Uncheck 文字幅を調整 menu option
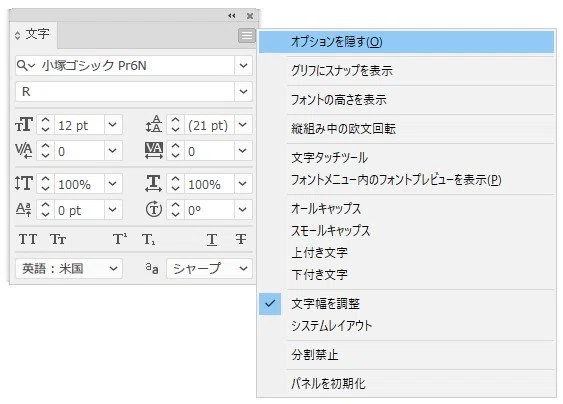This screenshot has height=404, width=563. [407, 303]
